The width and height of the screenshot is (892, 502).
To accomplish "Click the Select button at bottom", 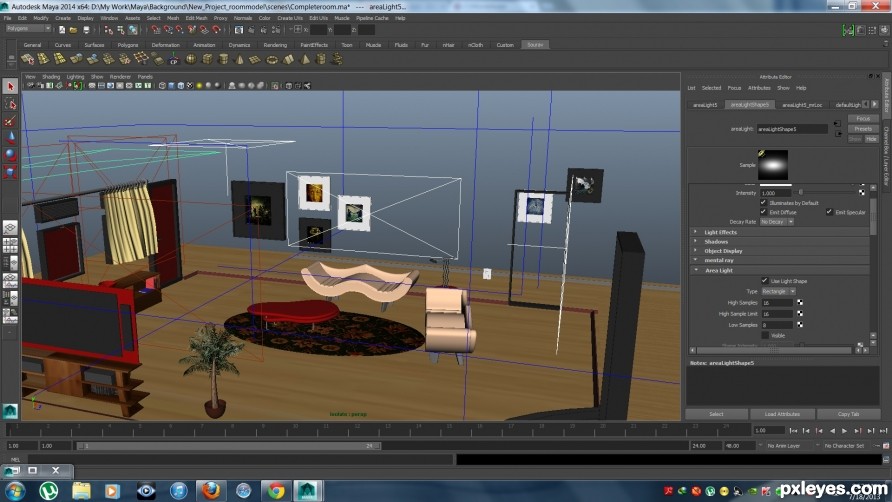I will (716, 414).
